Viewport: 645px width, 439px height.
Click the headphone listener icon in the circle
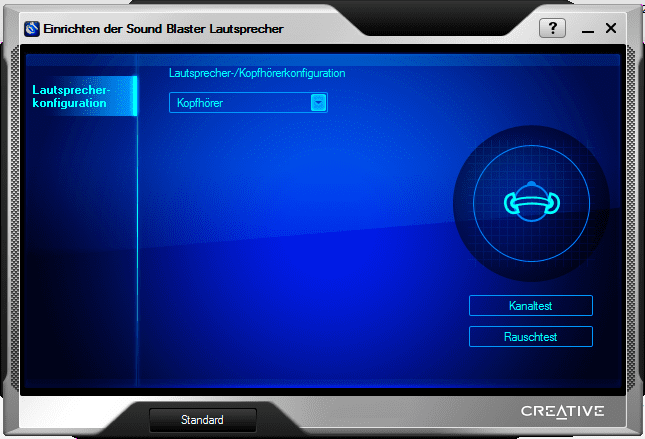click(x=531, y=202)
